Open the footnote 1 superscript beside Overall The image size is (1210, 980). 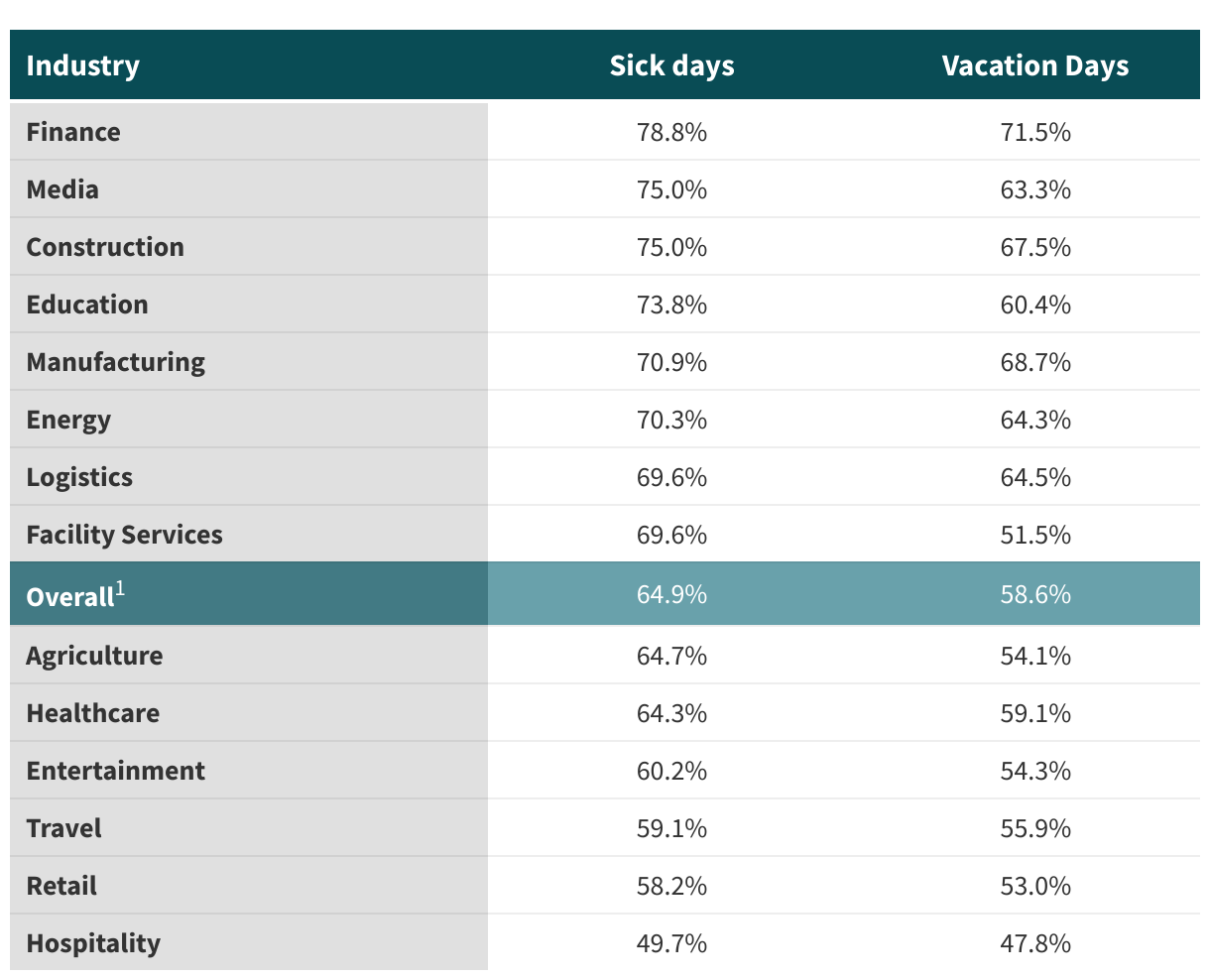point(120,589)
